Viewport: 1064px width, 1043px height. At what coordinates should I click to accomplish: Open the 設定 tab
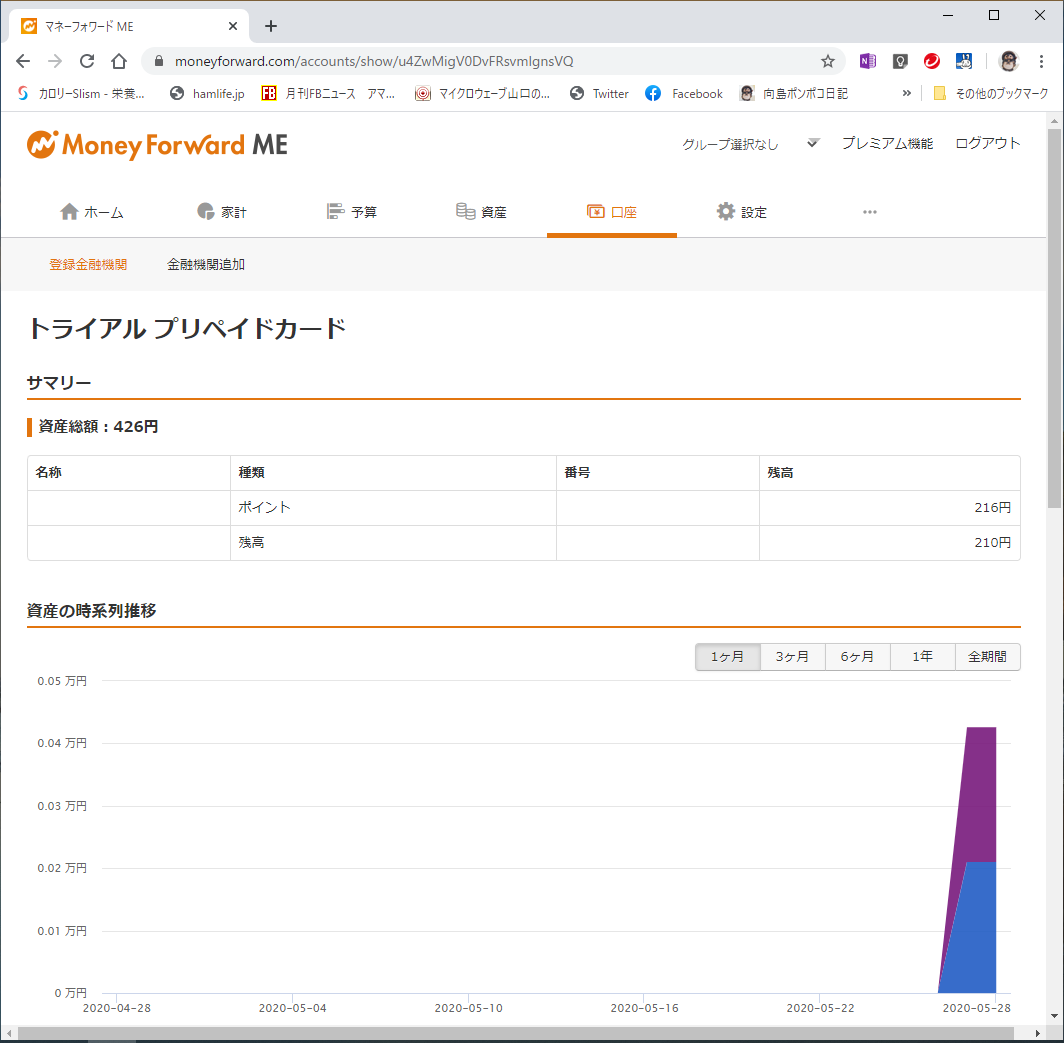tap(741, 212)
